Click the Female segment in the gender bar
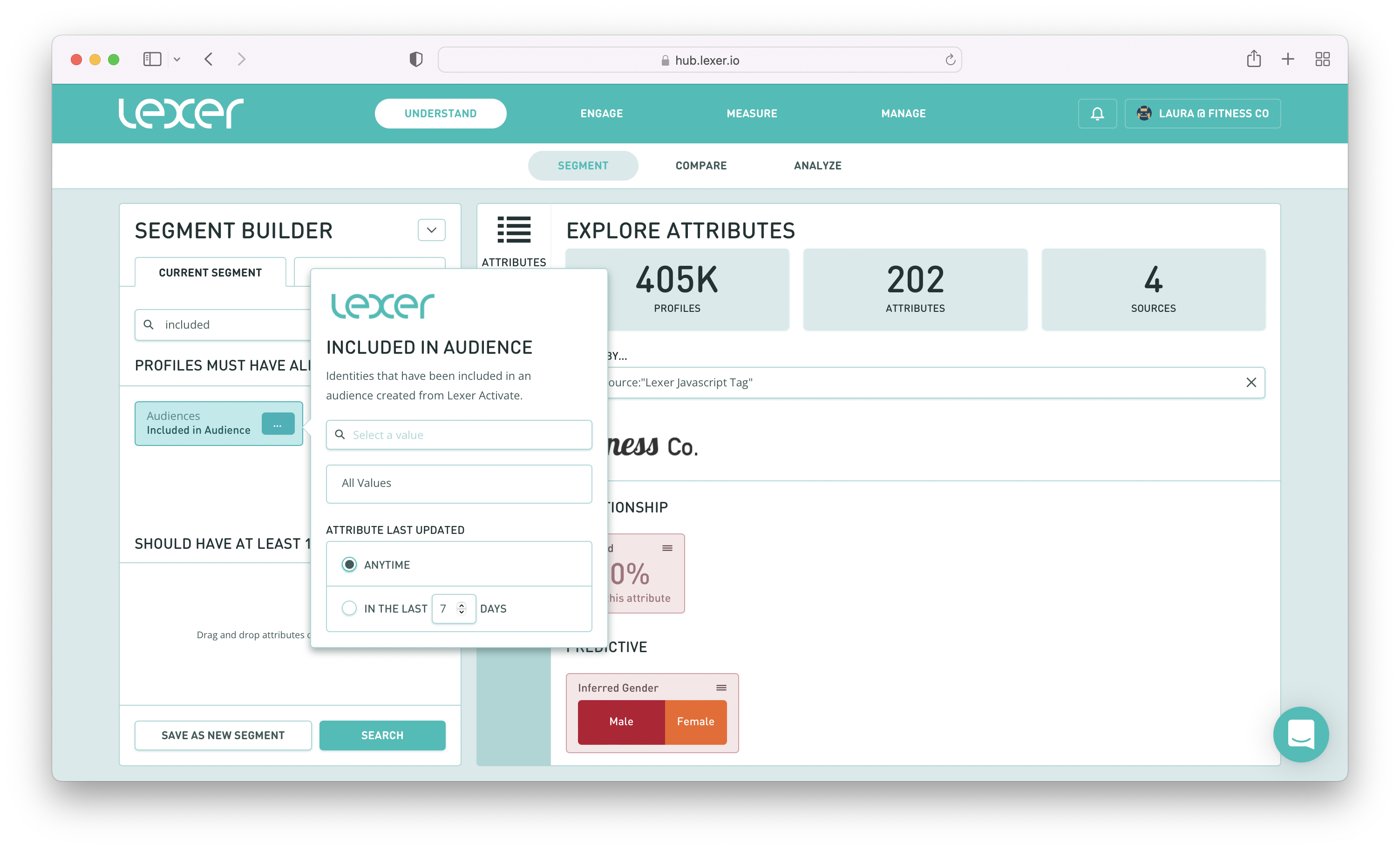This screenshot has height=850, width=1400. pyautogui.click(x=695, y=722)
